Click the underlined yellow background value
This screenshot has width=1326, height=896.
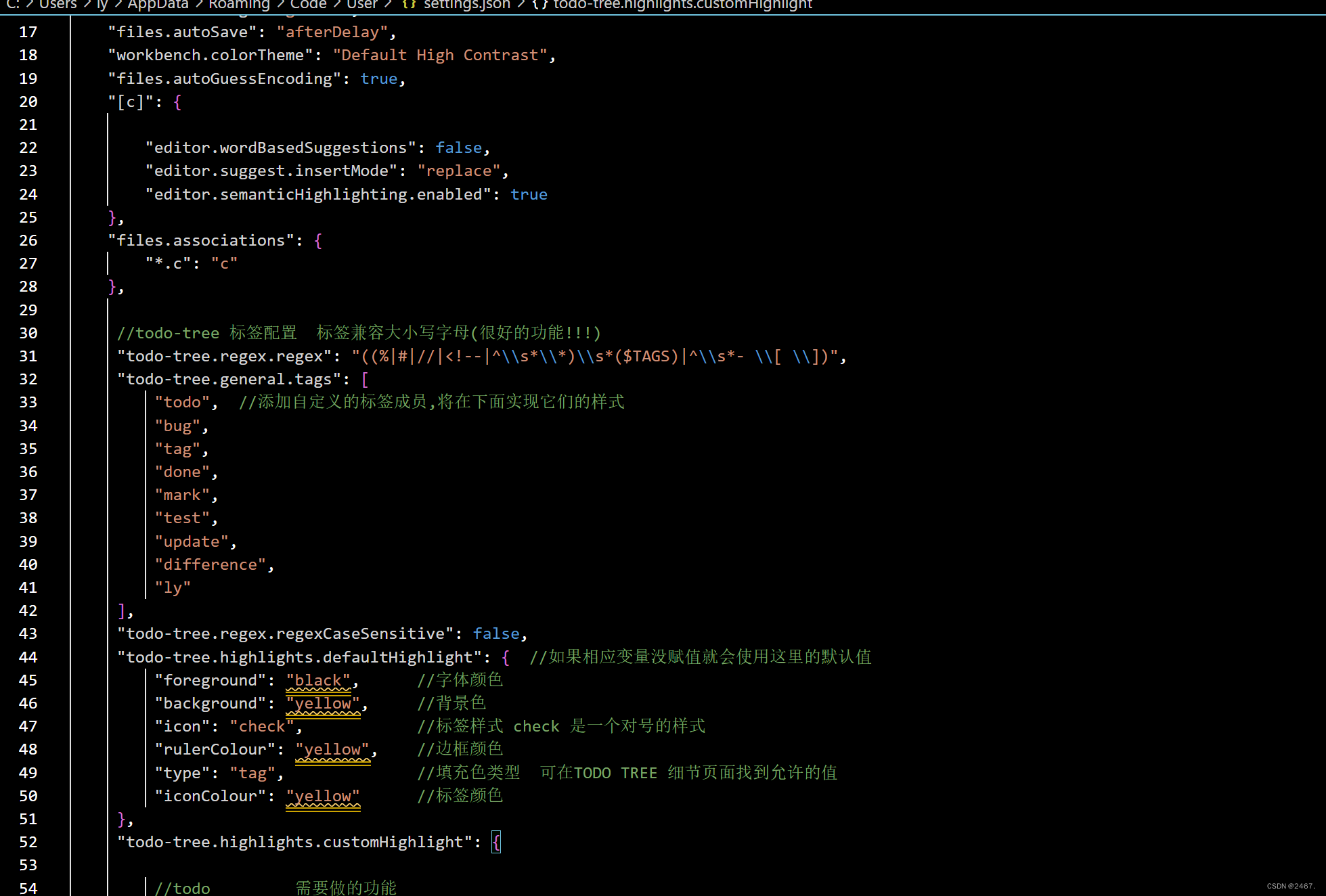pos(322,703)
